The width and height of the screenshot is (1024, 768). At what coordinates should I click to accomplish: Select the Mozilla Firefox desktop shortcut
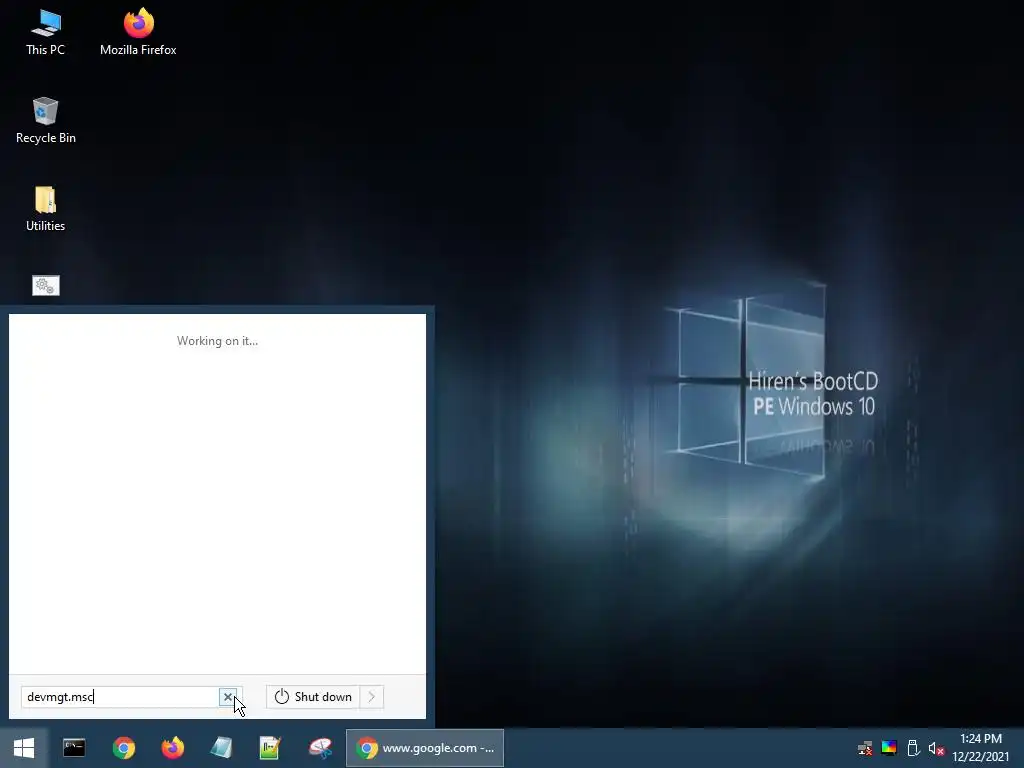click(x=138, y=33)
